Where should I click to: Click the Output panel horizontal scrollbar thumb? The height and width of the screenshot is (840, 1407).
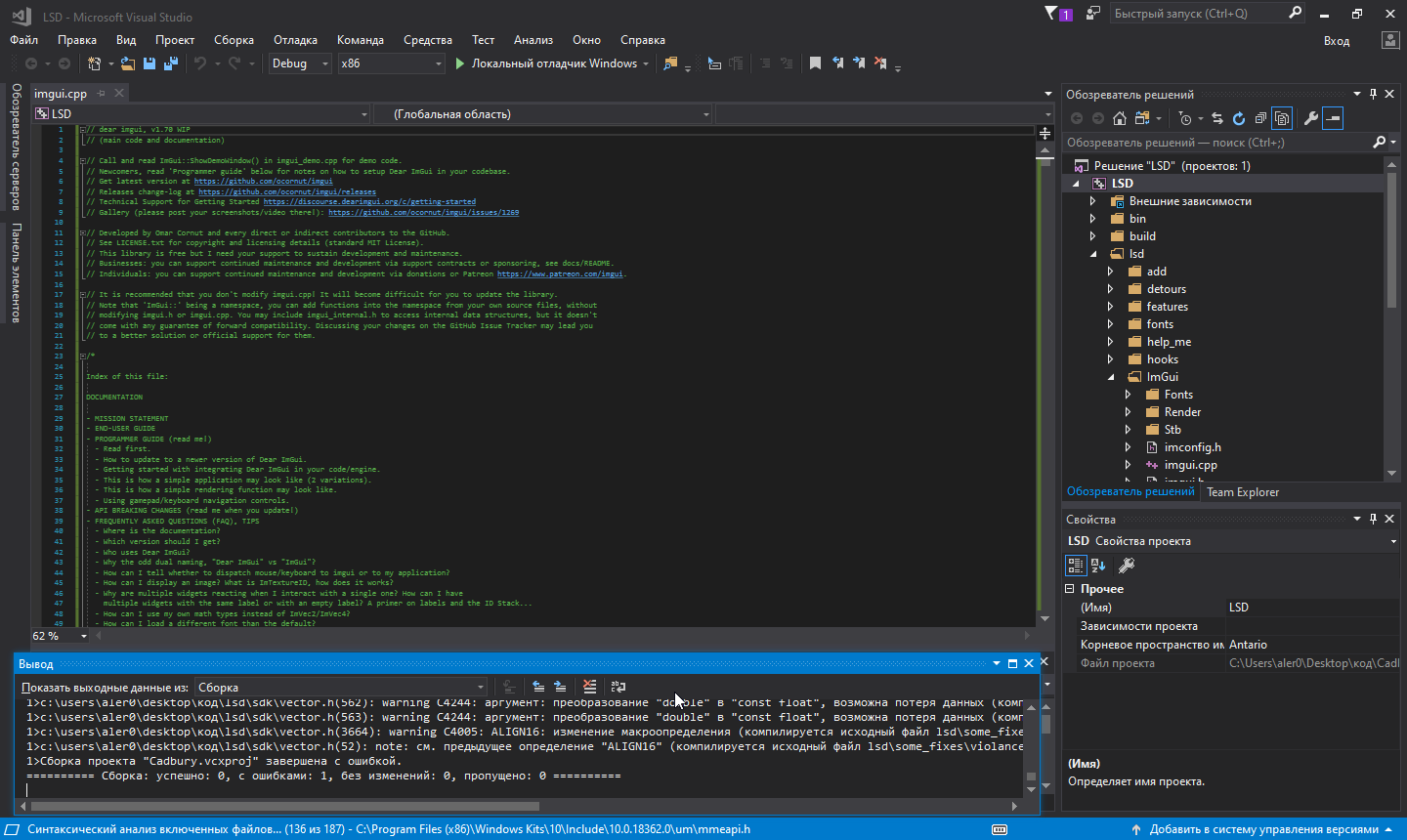(x=284, y=807)
